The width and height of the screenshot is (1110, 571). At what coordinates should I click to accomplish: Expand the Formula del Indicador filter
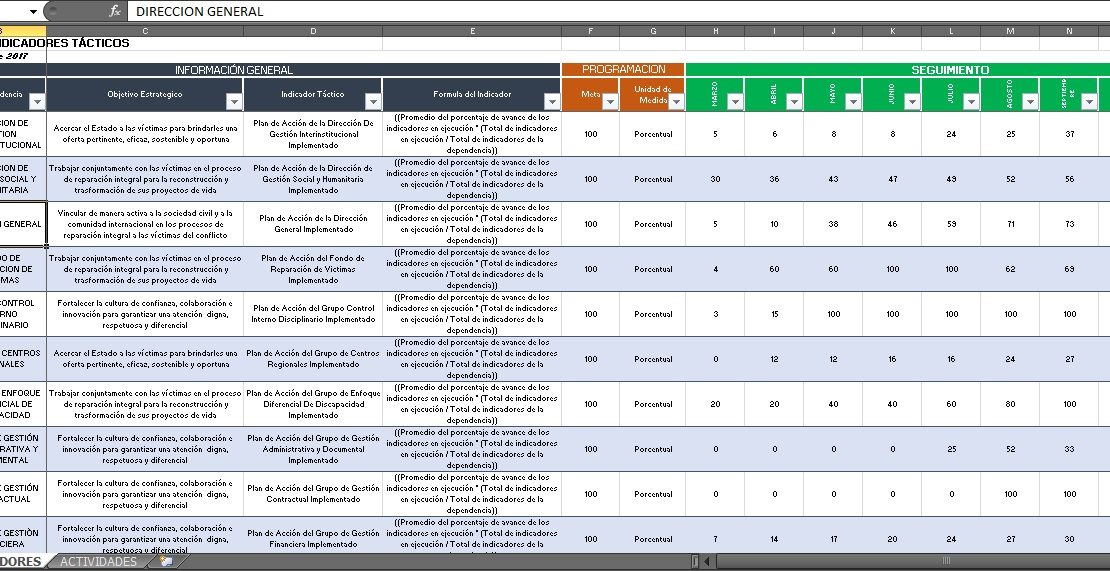[552, 102]
